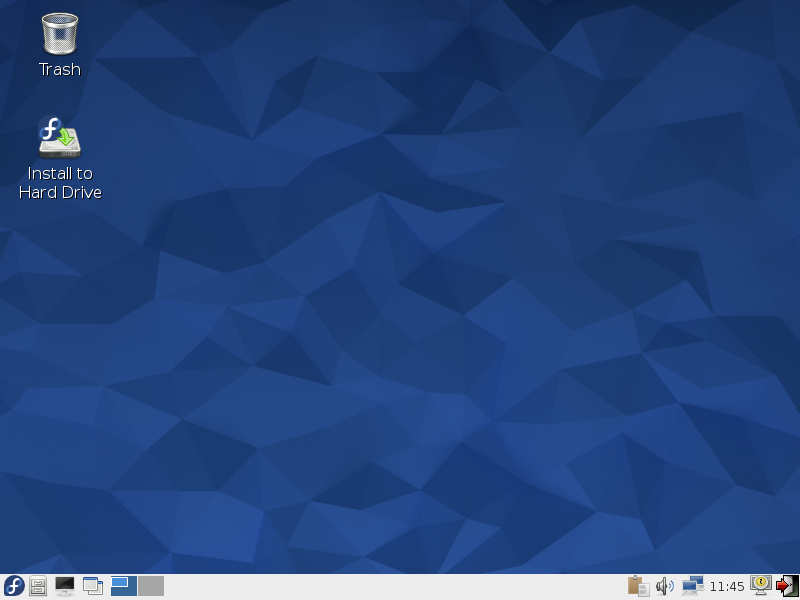
Task: Click the logout door icon
Action: tap(787, 586)
